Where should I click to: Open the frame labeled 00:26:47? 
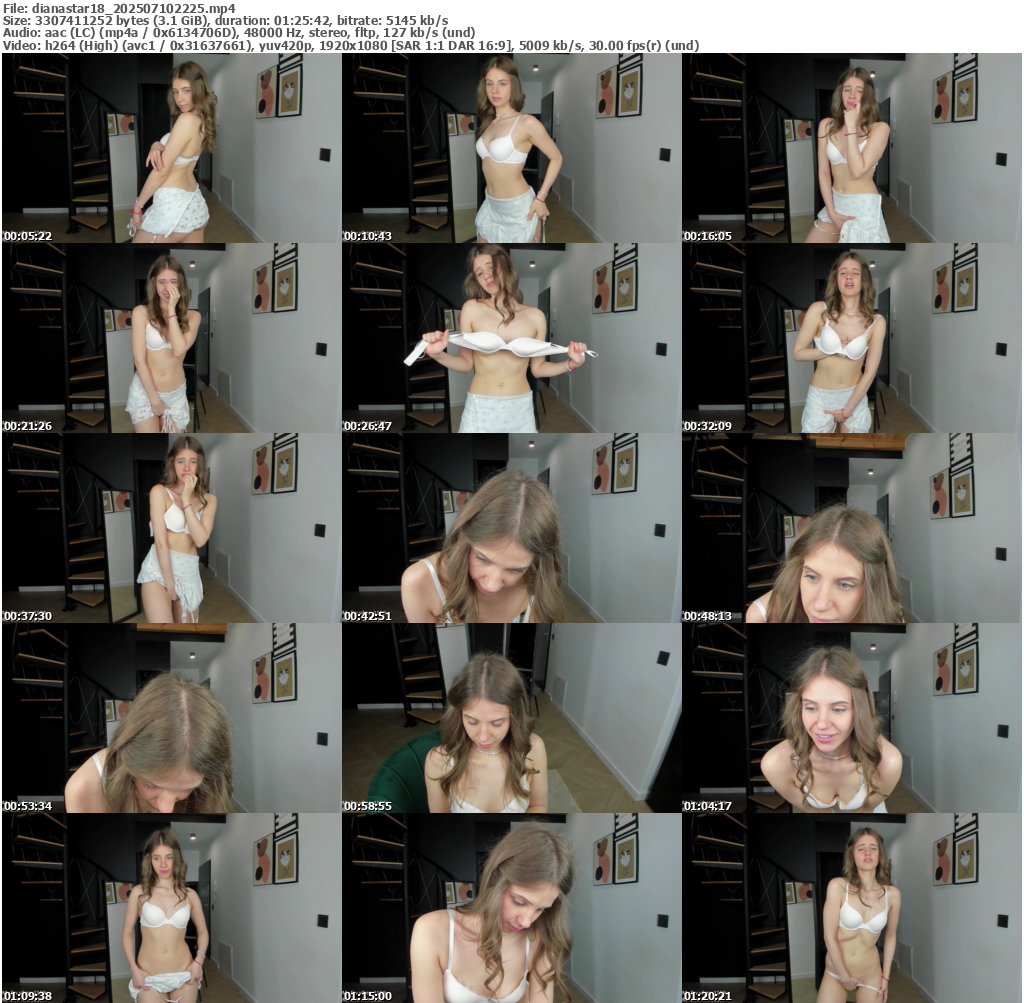511,338
